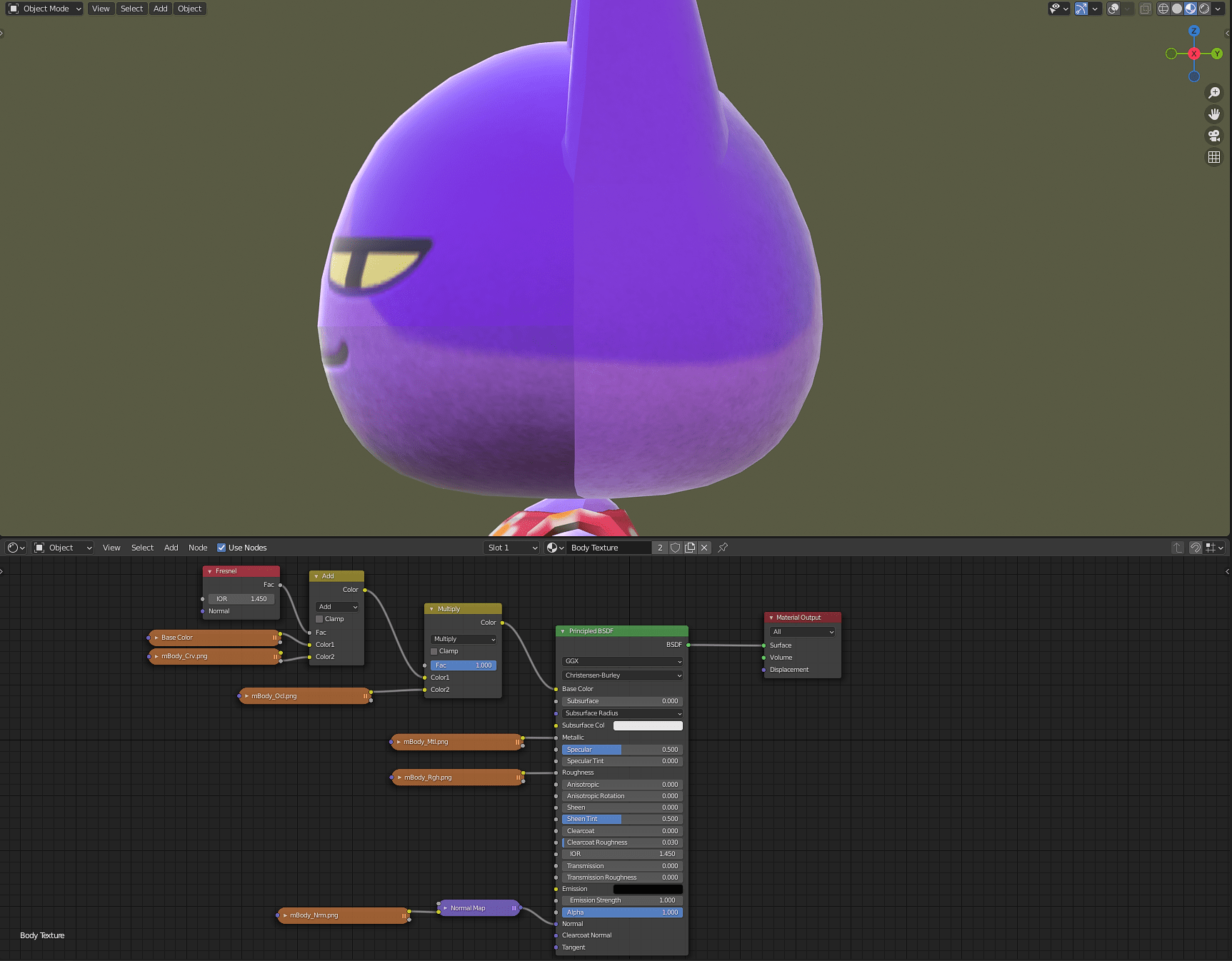1232x961 pixels.
Task: Toggle orthographic perspective grid icon
Action: 1214,157
